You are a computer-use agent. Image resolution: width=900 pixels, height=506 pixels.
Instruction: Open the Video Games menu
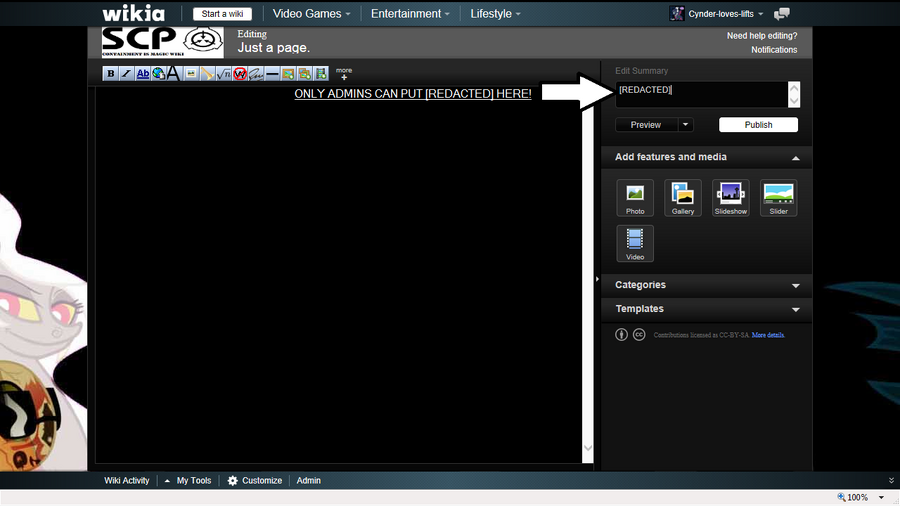[311, 14]
